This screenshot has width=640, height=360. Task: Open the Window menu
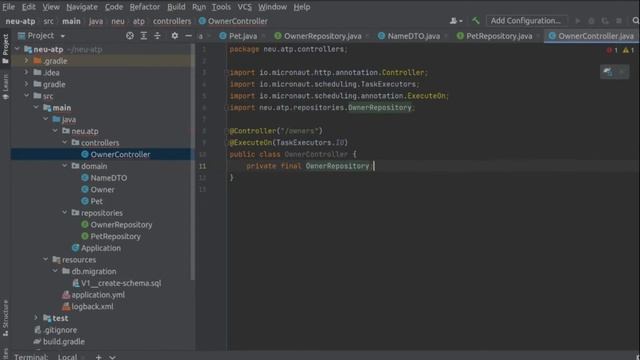pos(272,7)
